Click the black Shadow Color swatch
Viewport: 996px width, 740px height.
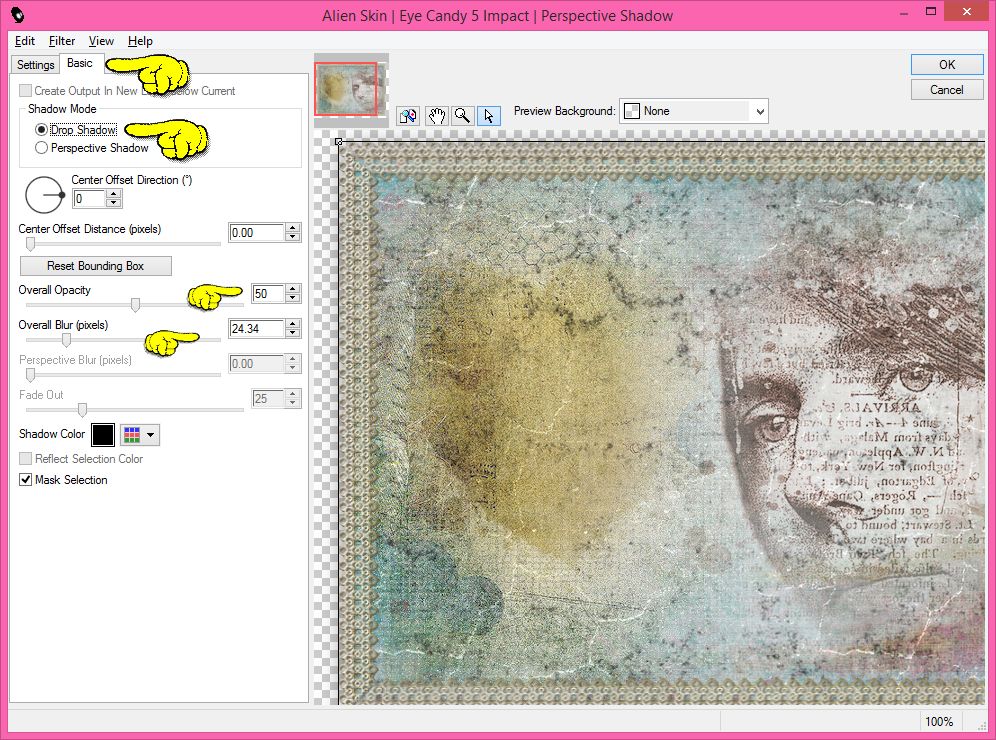pos(103,434)
